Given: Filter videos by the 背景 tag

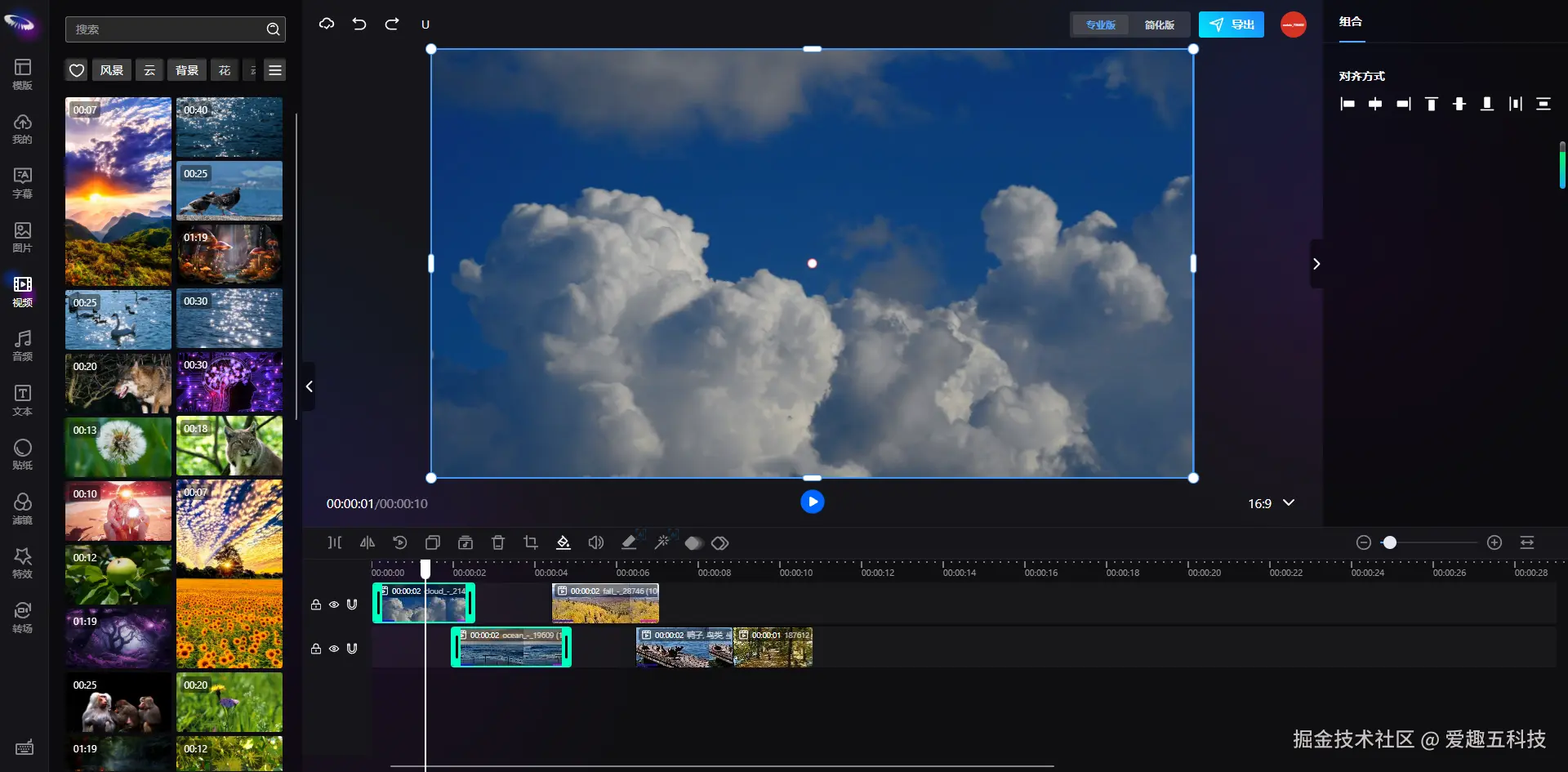Looking at the screenshot, I should [x=187, y=70].
